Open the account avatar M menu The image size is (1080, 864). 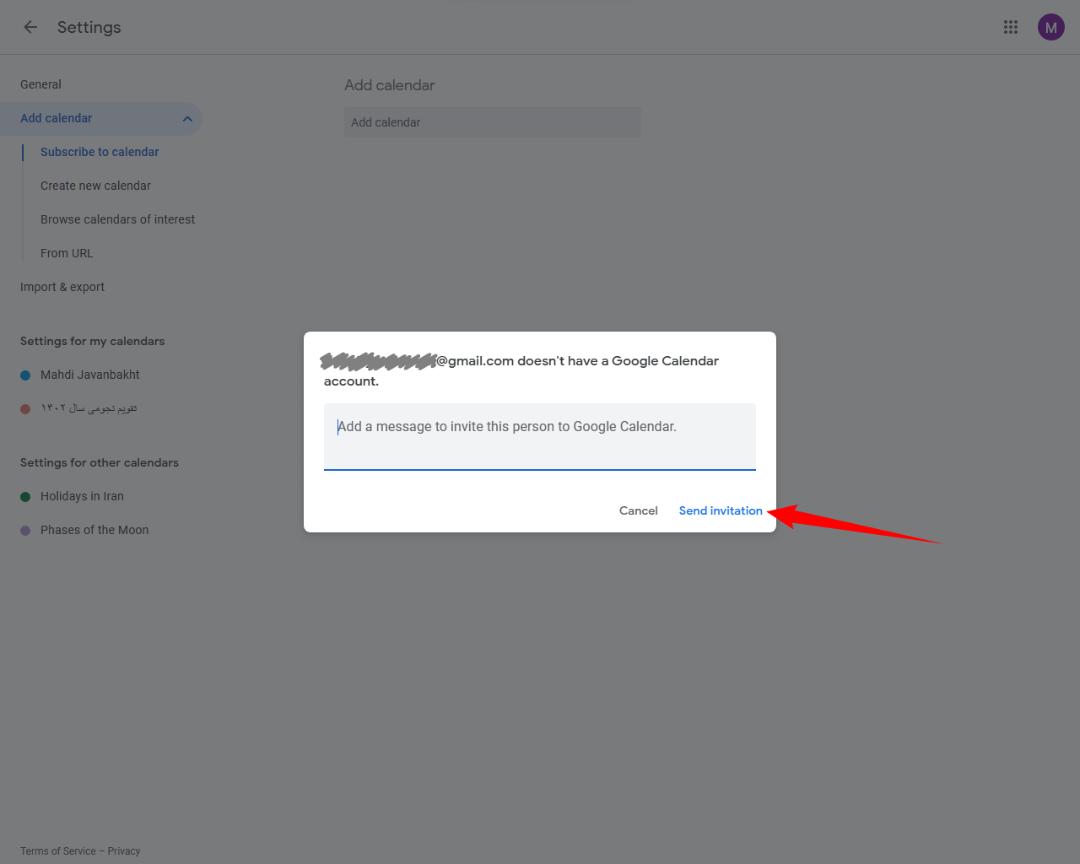coord(1050,28)
